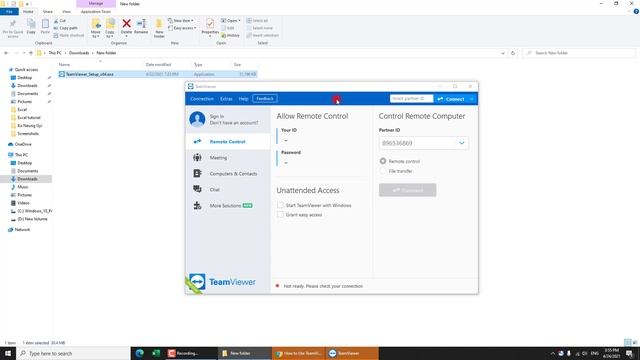Click the Feedback button in TeamViewer
This screenshot has width=640, height=360.
[265, 99]
